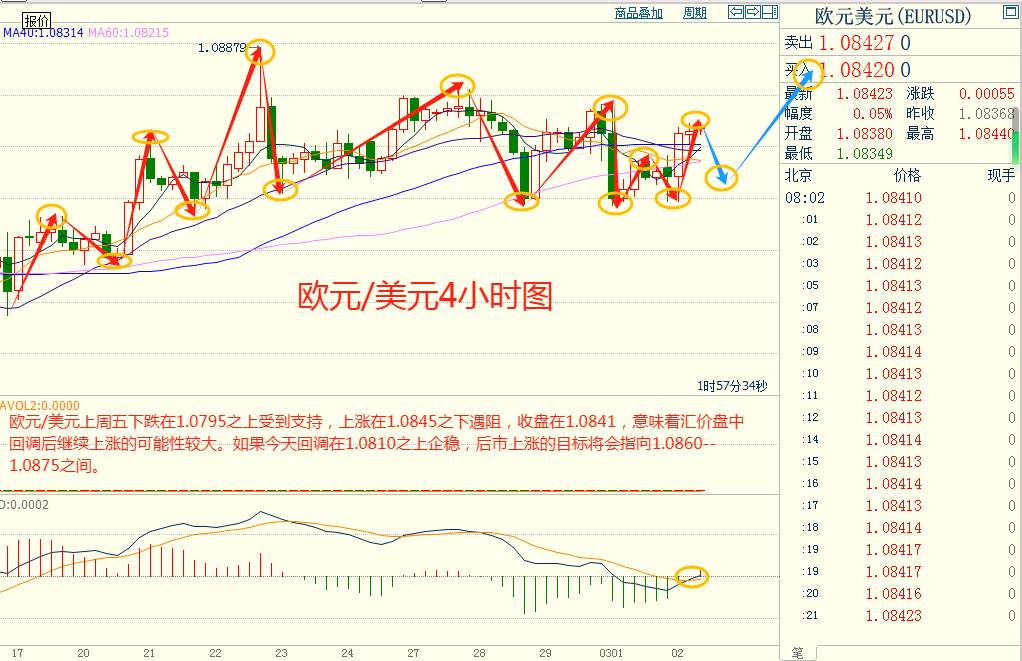The width and height of the screenshot is (1022, 661).
Task: Click the 价格 column header
Action: coord(907,175)
